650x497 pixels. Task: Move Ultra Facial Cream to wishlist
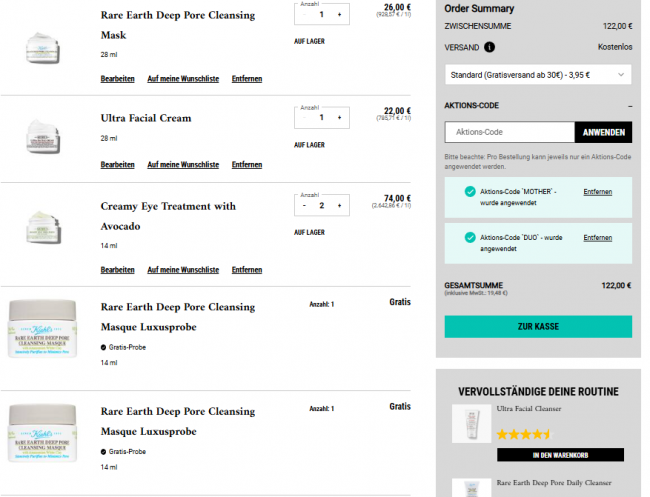(x=183, y=165)
